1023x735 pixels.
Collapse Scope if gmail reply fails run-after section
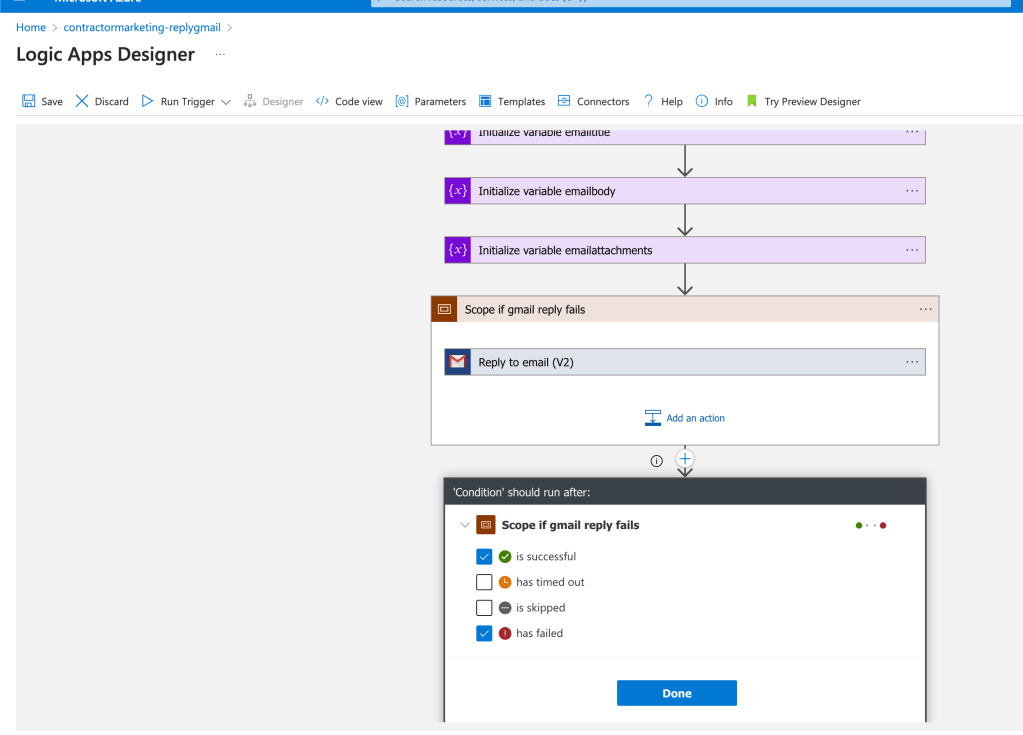[x=465, y=525]
